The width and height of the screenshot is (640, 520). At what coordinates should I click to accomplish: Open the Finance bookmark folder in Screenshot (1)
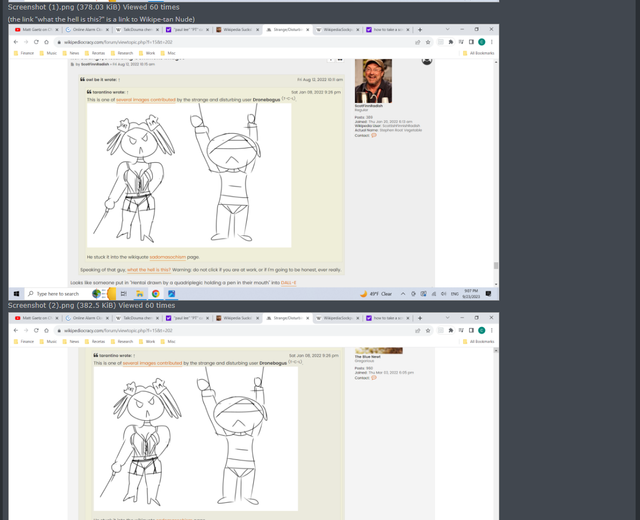[24, 53]
